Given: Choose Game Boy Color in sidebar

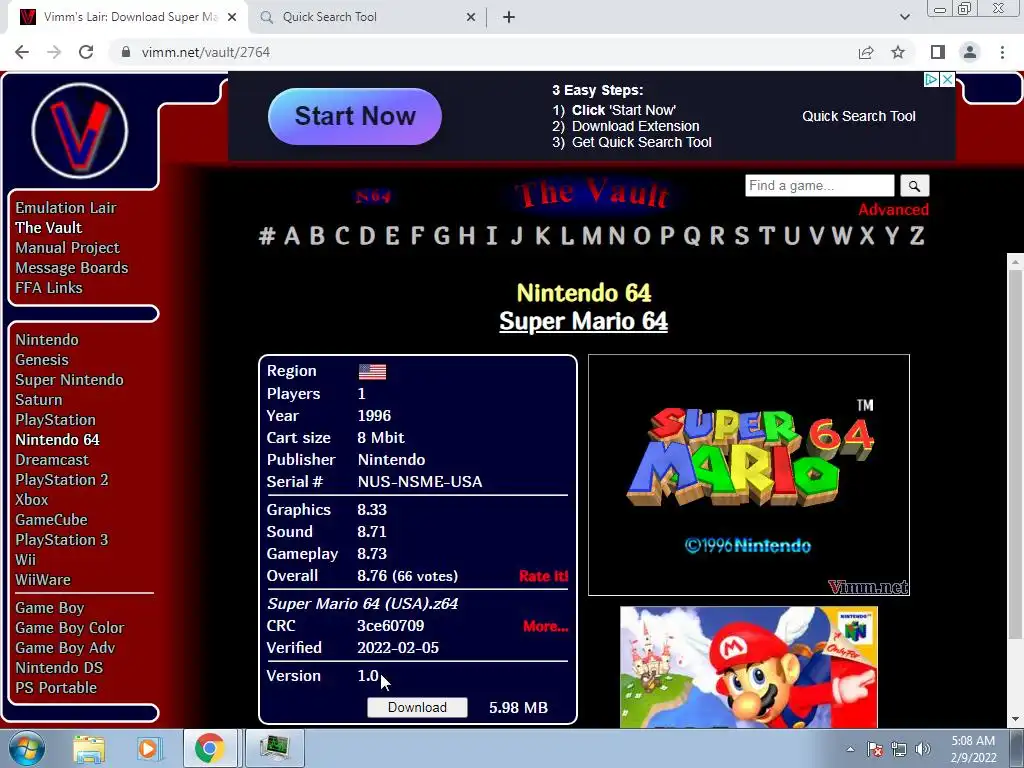Looking at the screenshot, I should click(70, 628).
